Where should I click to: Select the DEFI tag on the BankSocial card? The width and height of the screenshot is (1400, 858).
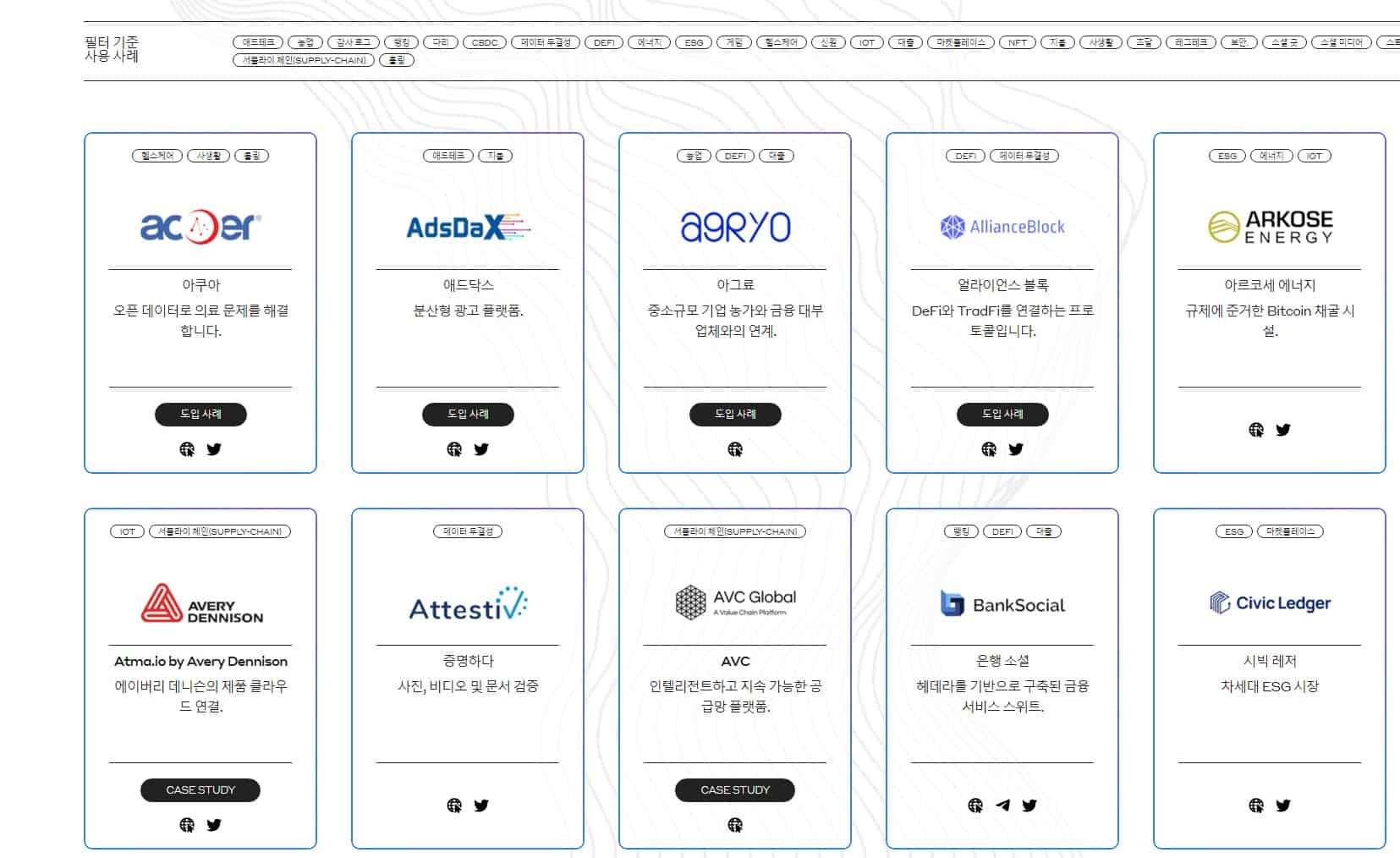1002,531
